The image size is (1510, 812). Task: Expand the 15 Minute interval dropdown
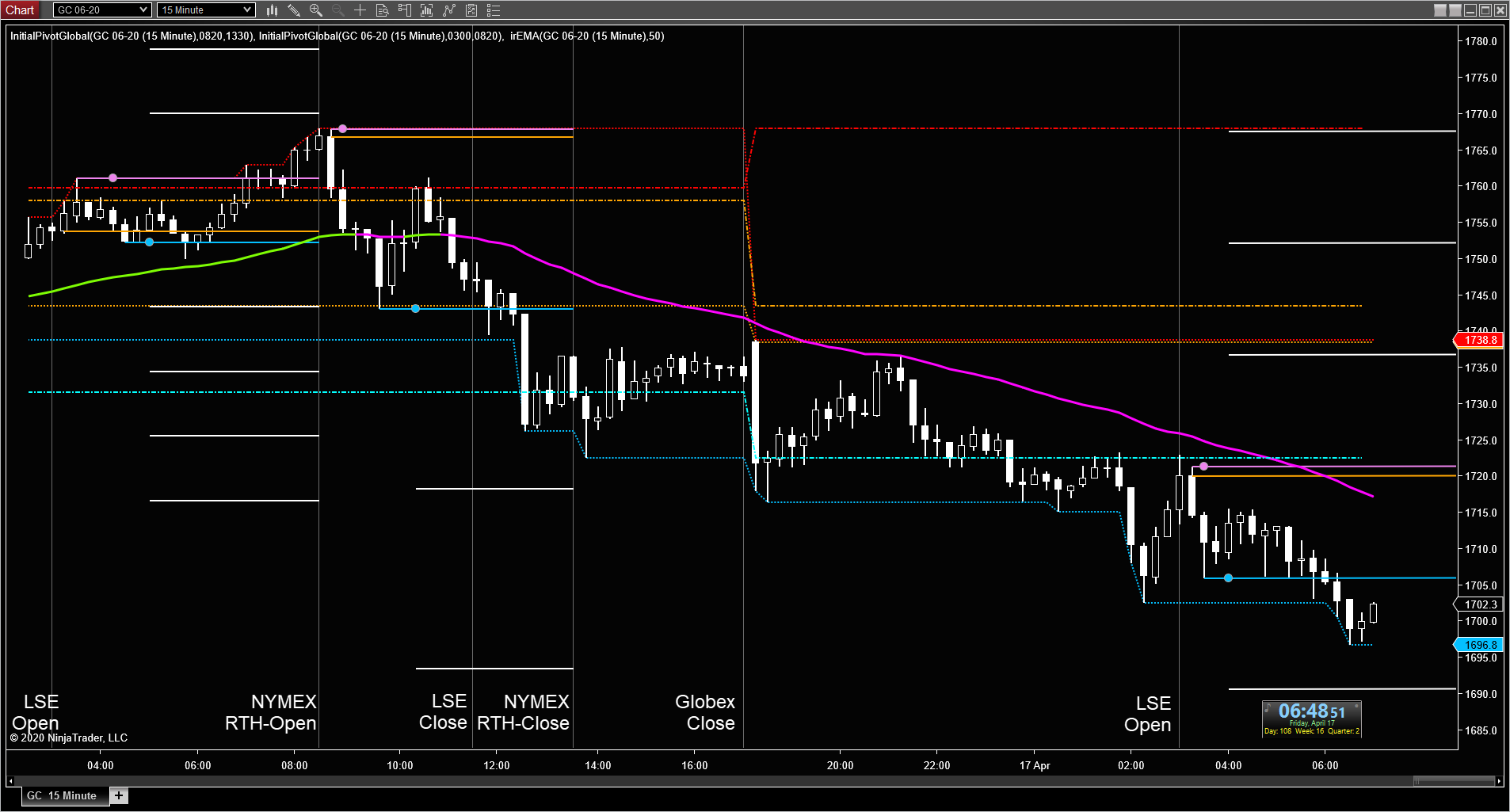(x=206, y=10)
